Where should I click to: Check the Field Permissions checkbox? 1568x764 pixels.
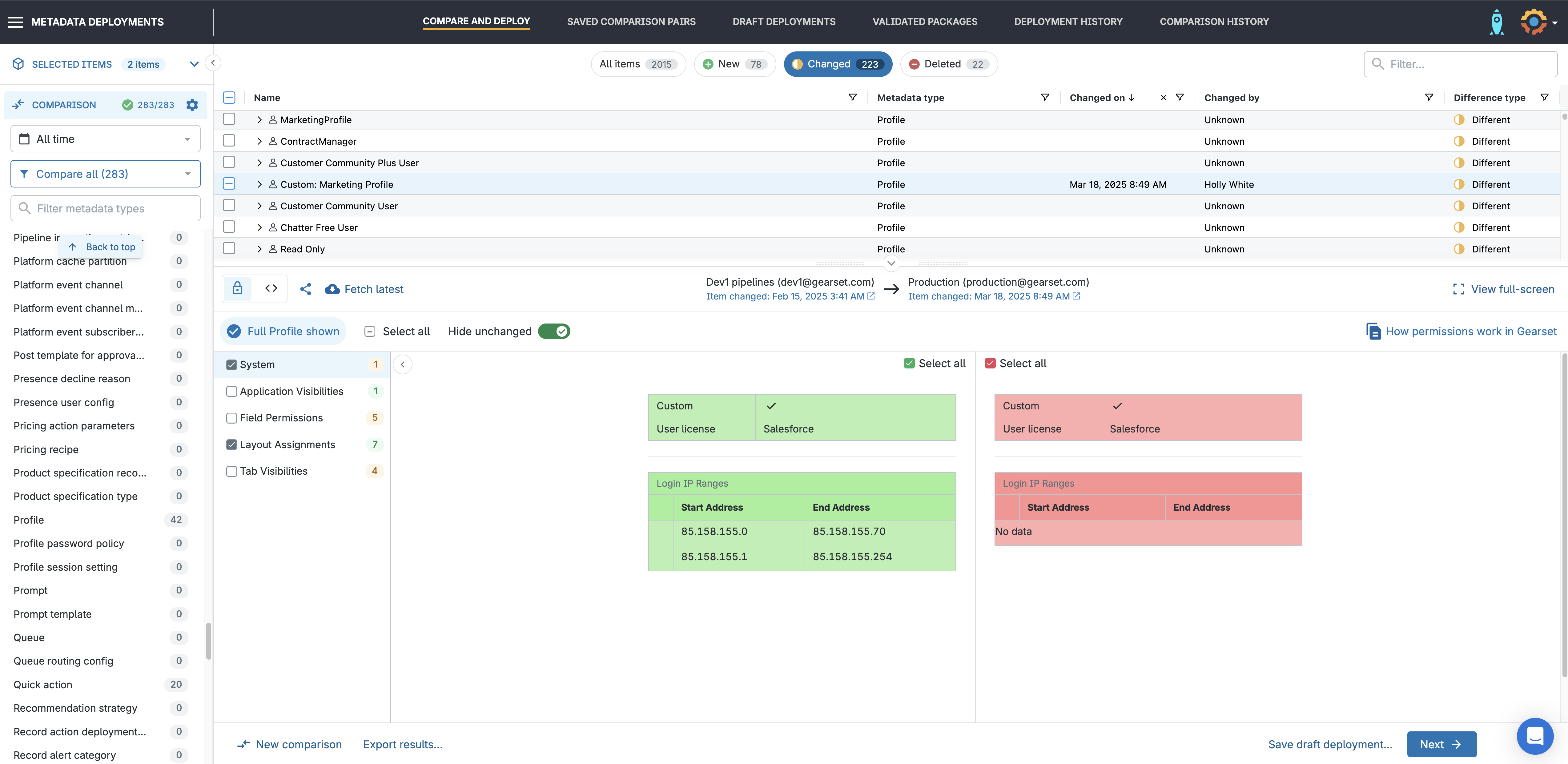click(x=231, y=418)
